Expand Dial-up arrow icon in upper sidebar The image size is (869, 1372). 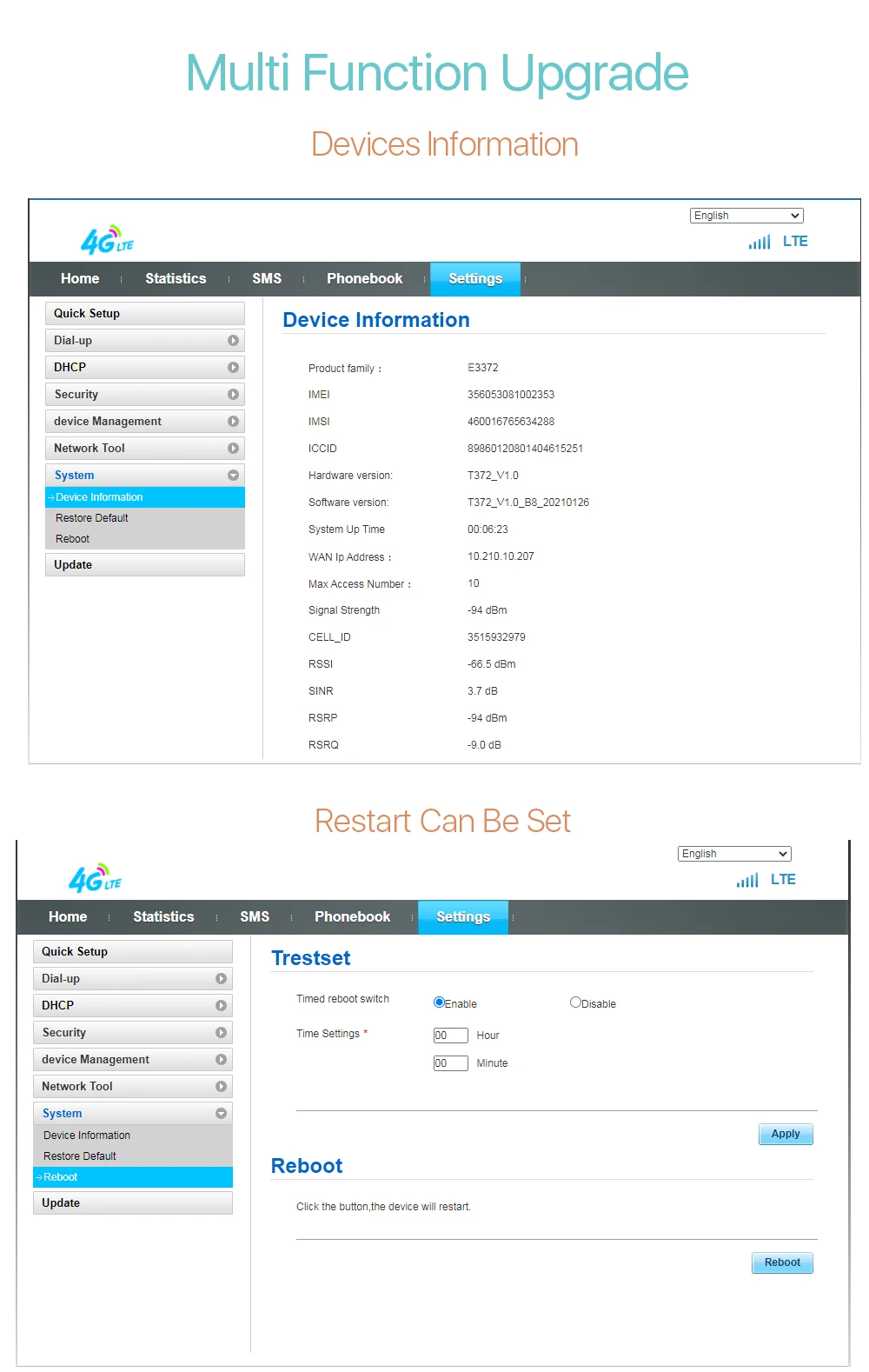click(x=233, y=341)
